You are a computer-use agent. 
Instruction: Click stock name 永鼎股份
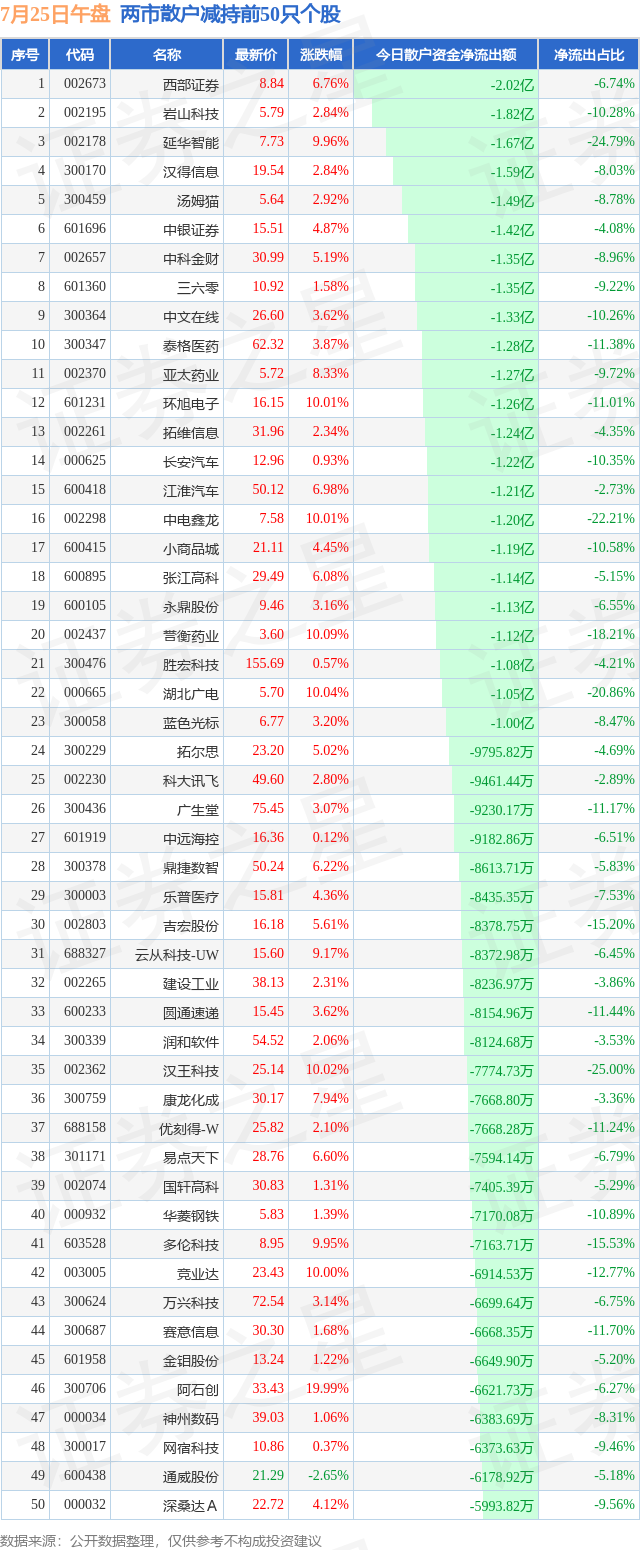[191, 606]
